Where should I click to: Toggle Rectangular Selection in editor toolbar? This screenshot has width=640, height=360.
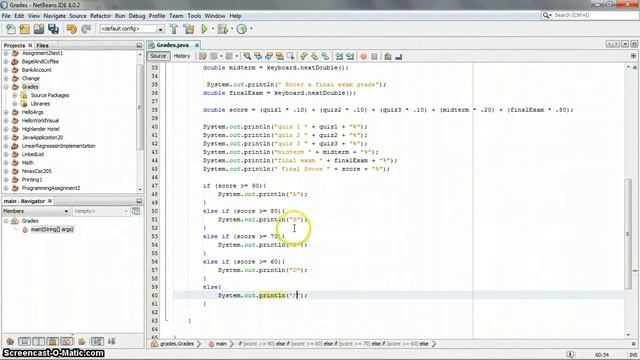pyautogui.click(x=290, y=56)
